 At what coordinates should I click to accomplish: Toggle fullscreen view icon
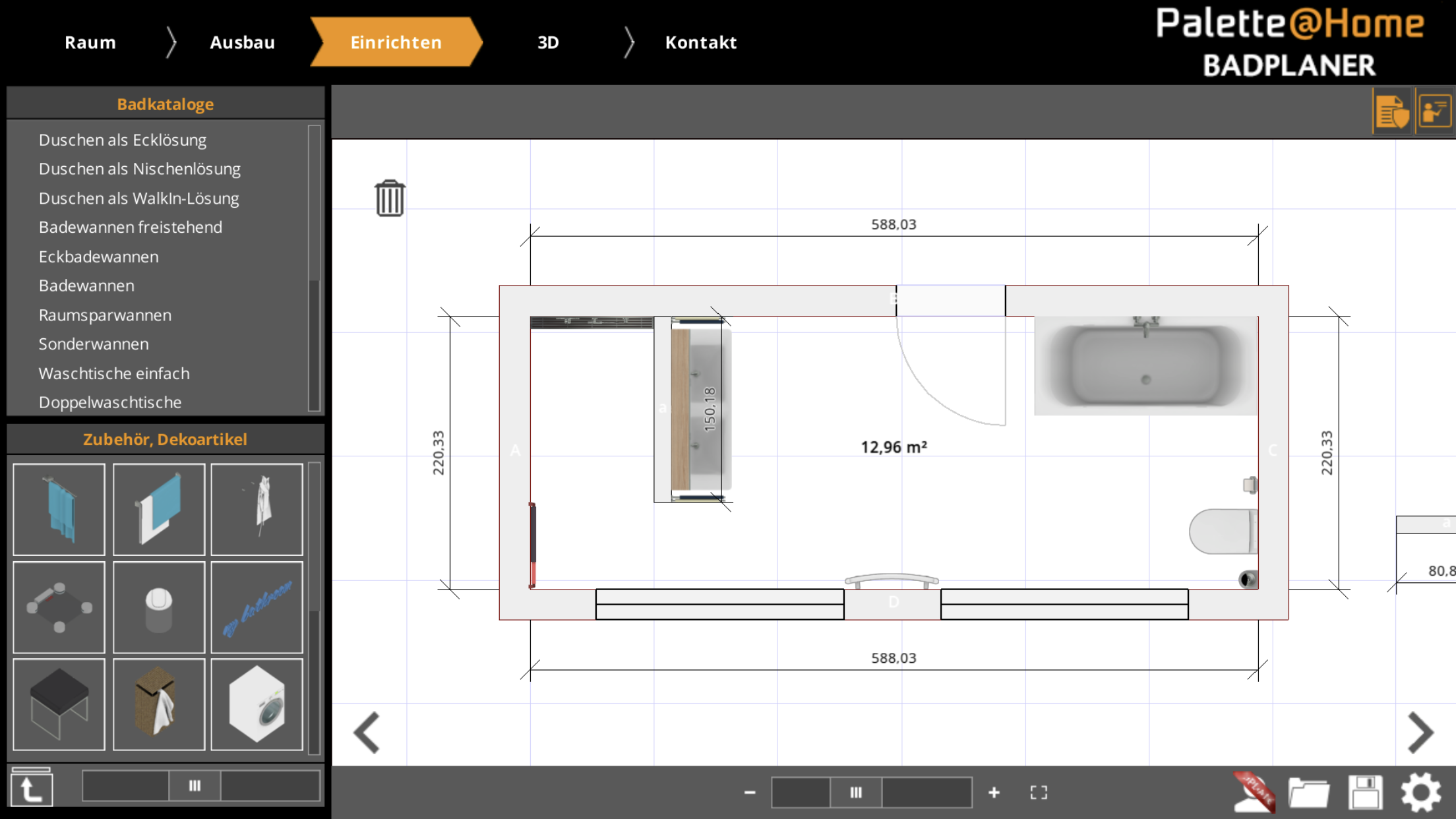1039,792
